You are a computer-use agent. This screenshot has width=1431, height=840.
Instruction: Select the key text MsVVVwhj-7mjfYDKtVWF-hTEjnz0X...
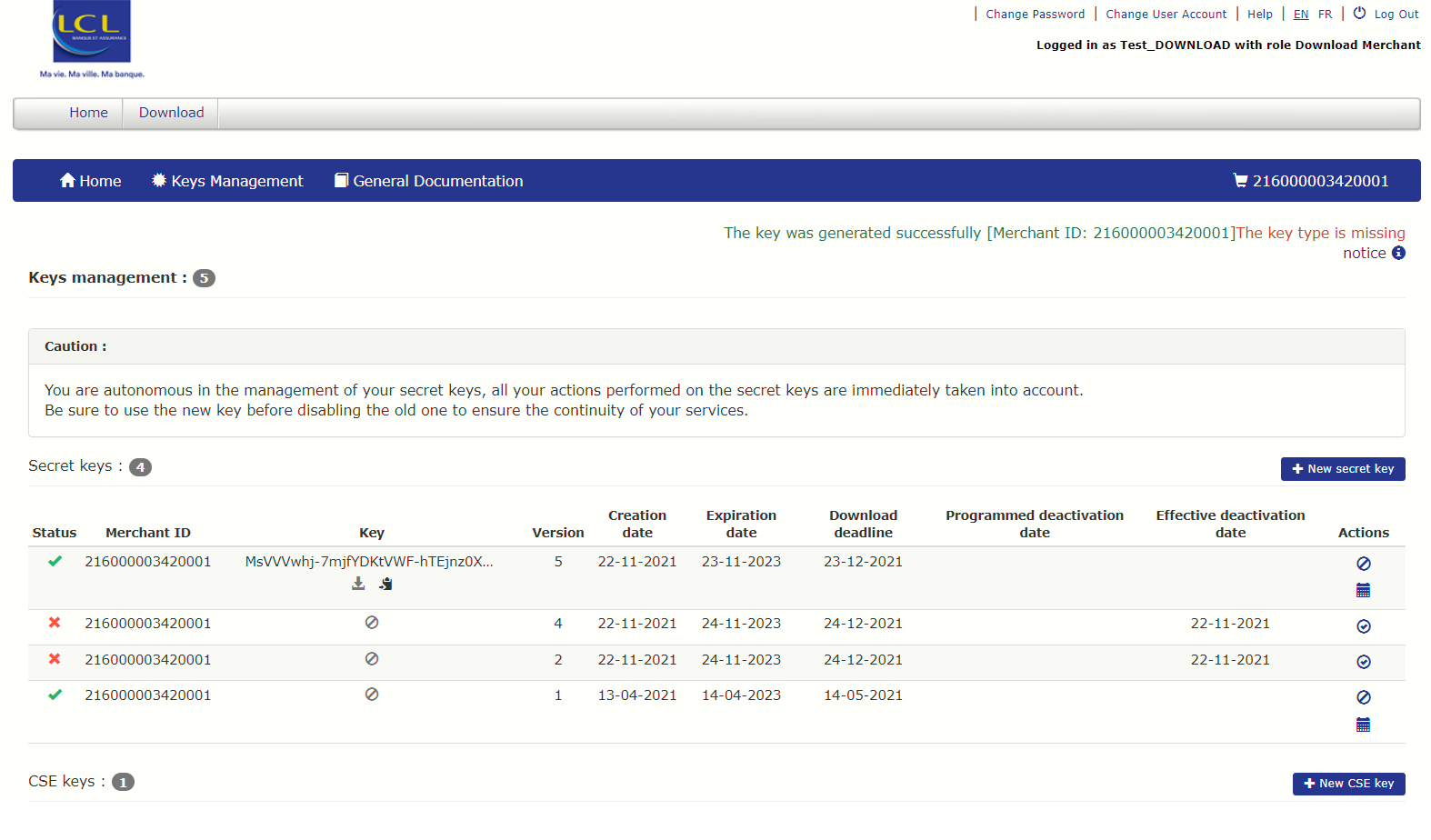pyautogui.click(x=369, y=562)
